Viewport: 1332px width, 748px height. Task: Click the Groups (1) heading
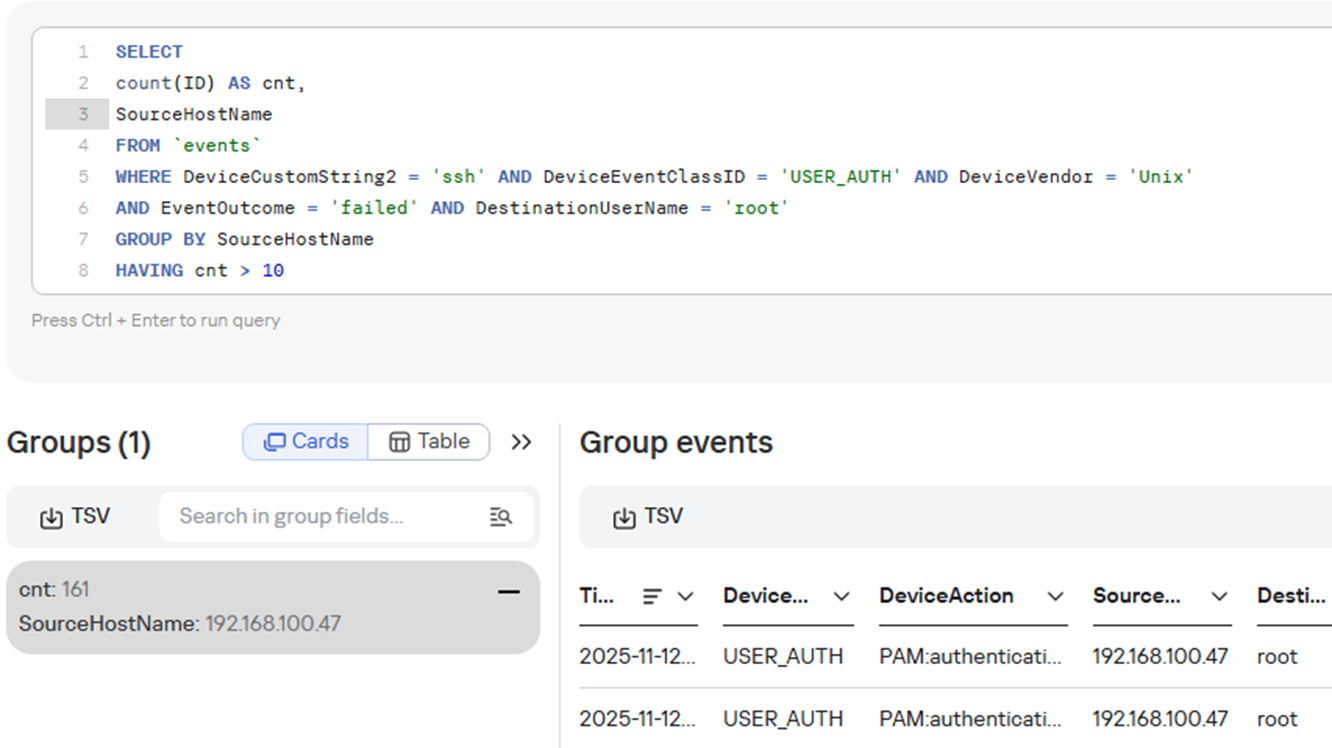click(x=79, y=442)
